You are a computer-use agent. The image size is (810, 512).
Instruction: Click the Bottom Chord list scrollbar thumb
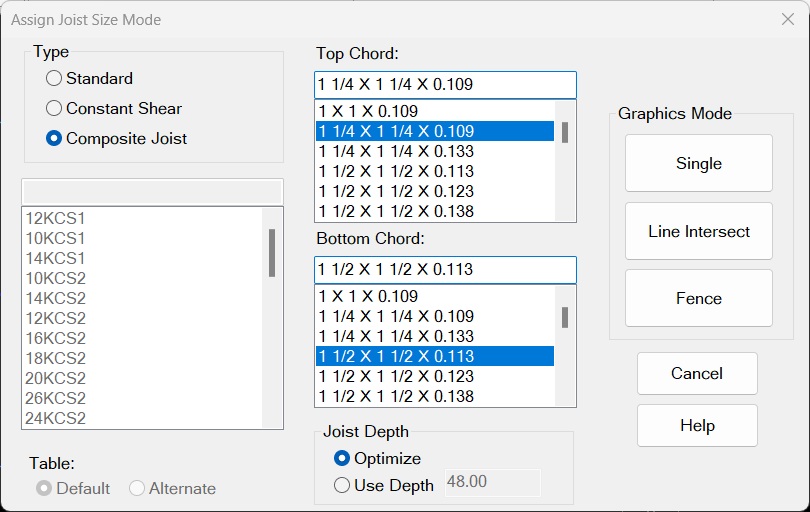(565, 317)
